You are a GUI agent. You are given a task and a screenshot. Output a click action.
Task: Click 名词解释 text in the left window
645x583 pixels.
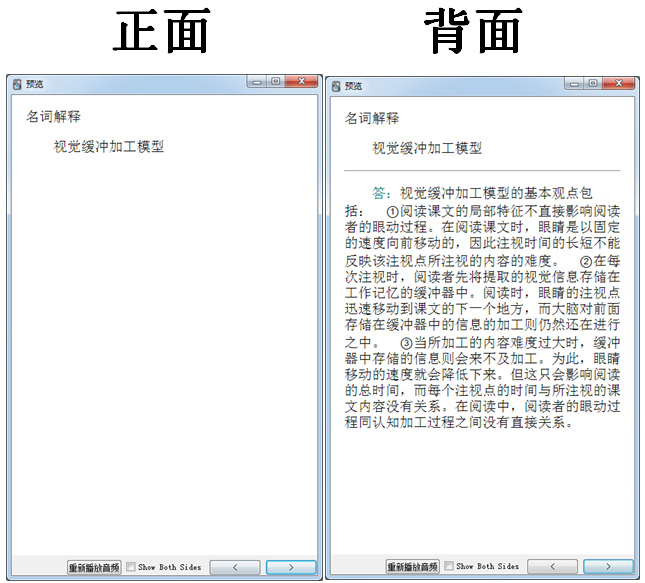pos(53,116)
